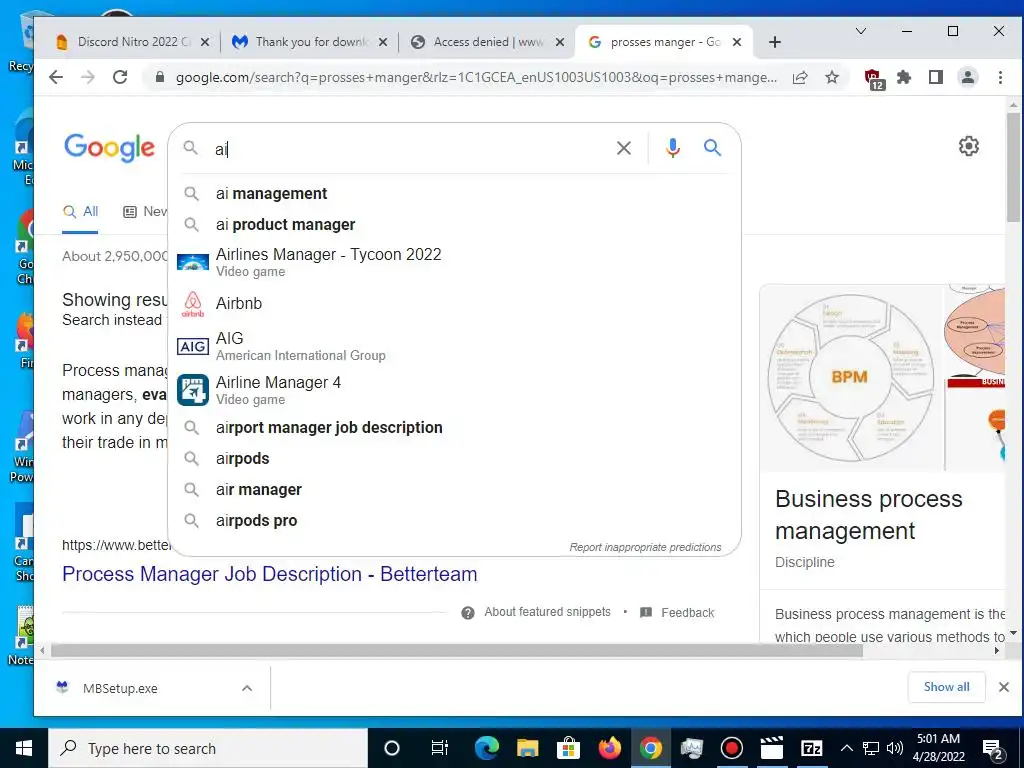Image resolution: width=1024 pixels, height=768 pixels.
Task: Open Process Manager Job Description - Betterteam link
Action: click(270, 574)
